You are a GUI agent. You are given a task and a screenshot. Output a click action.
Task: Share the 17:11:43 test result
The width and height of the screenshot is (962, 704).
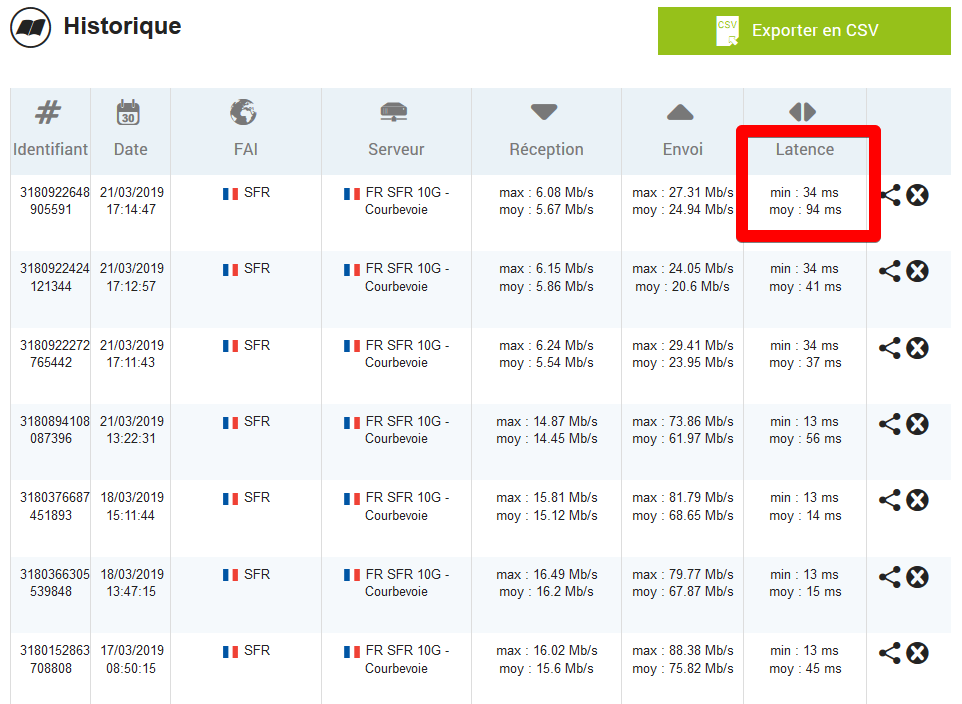point(889,348)
